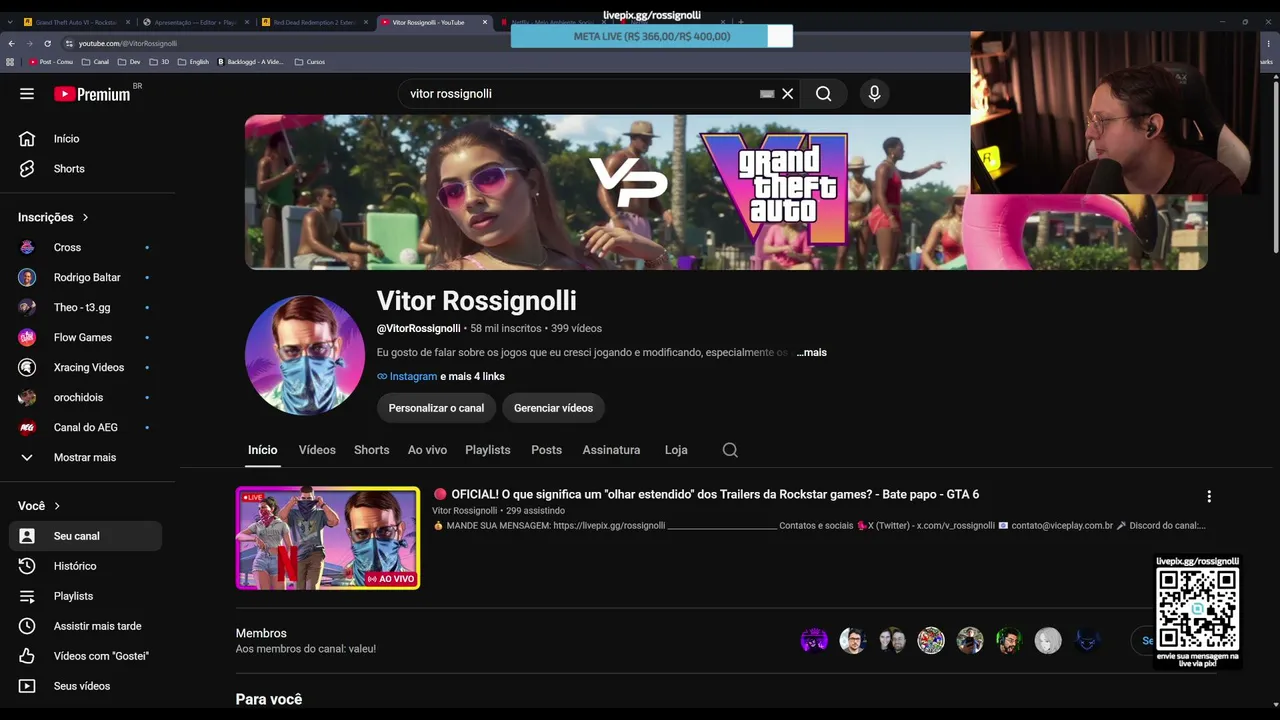Open the virtual keyboard in search box

coord(767,94)
